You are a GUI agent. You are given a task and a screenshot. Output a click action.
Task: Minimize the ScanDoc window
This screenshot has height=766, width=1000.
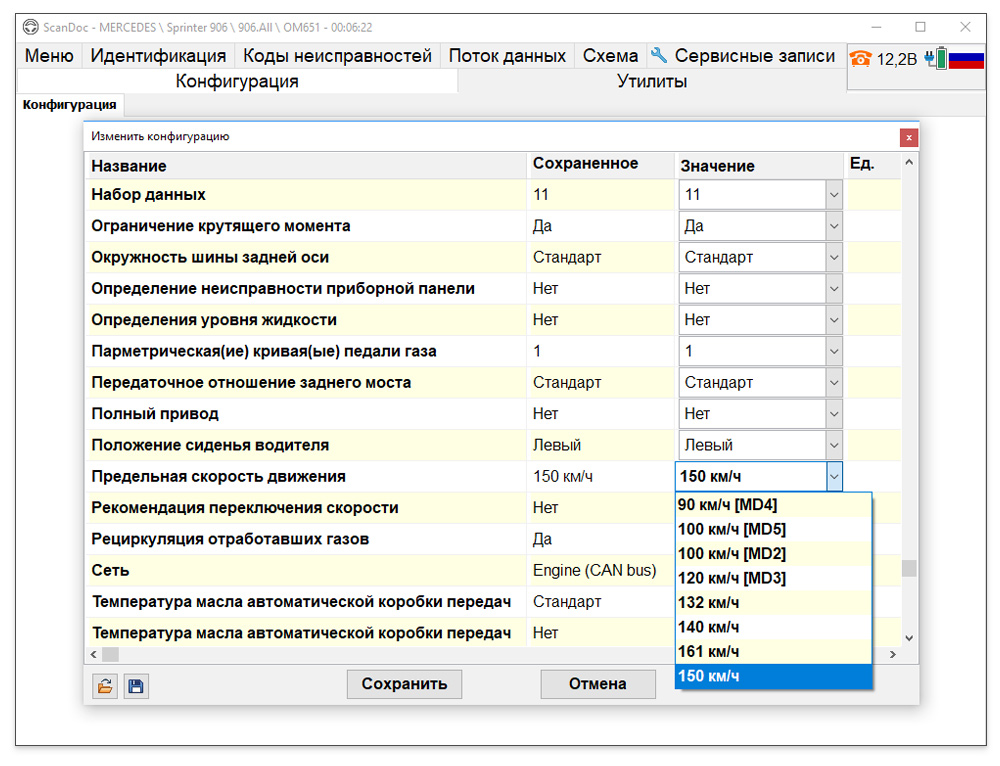[876, 27]
